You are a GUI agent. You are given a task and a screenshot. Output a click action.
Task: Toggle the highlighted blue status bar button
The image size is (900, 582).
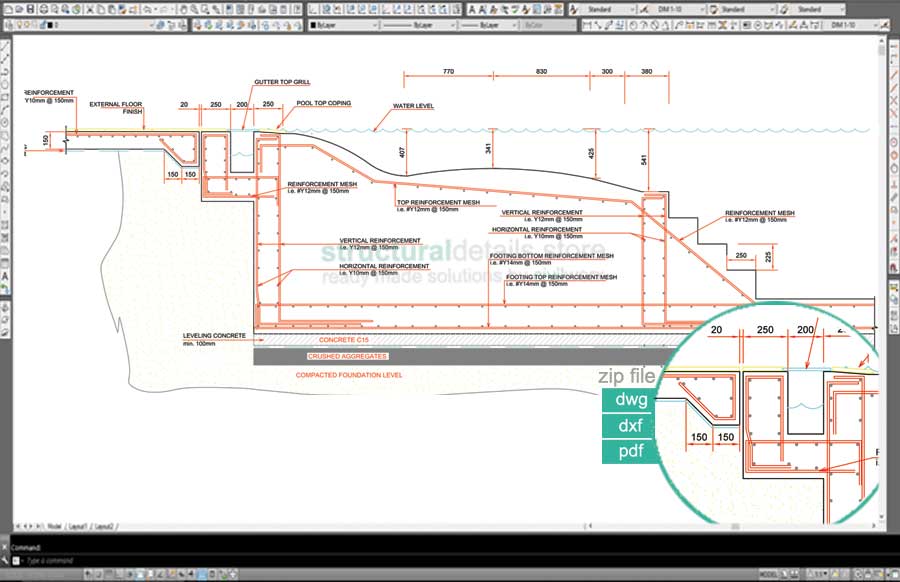(x=203, y=575)
